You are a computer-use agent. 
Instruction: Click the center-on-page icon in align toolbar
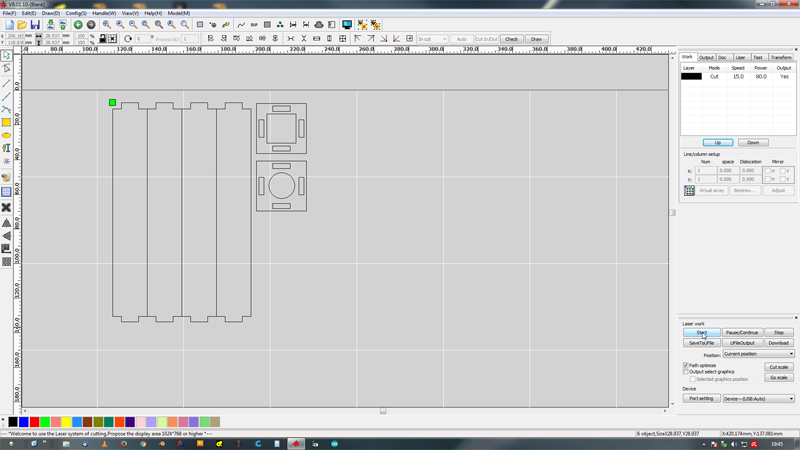tap(409, 39)
